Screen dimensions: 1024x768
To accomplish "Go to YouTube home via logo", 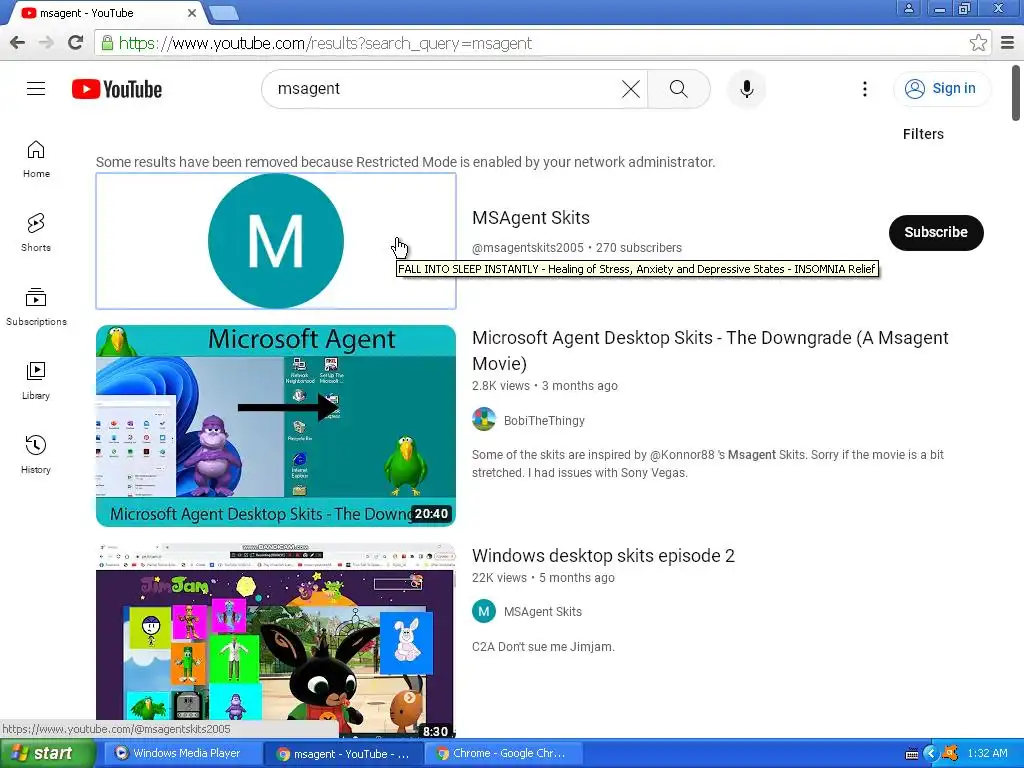I will (117, 89).
